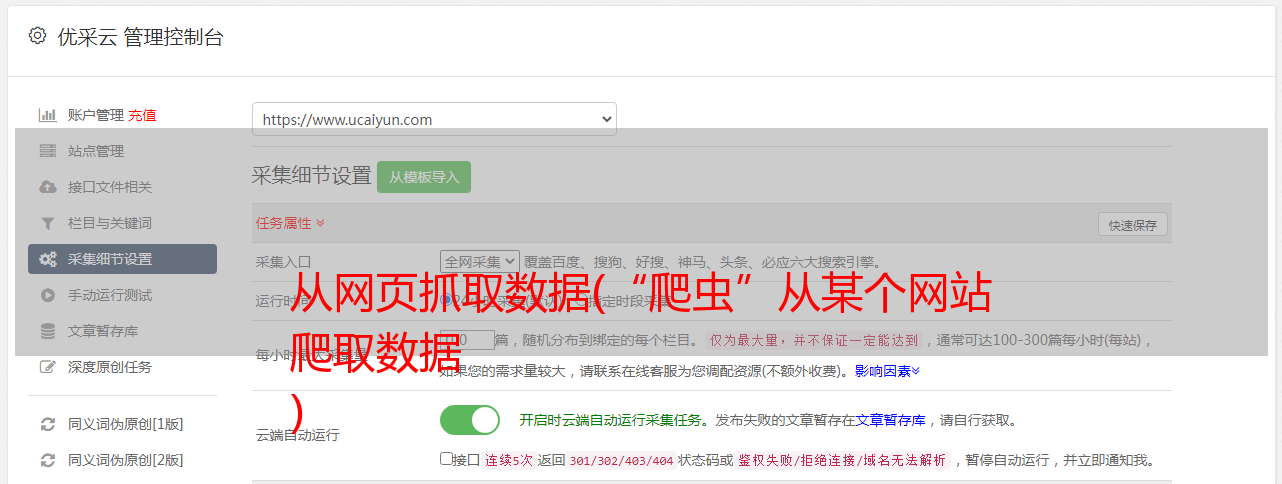Click the play icon for 手动运行测试
1282x484 pixels.
47,295
